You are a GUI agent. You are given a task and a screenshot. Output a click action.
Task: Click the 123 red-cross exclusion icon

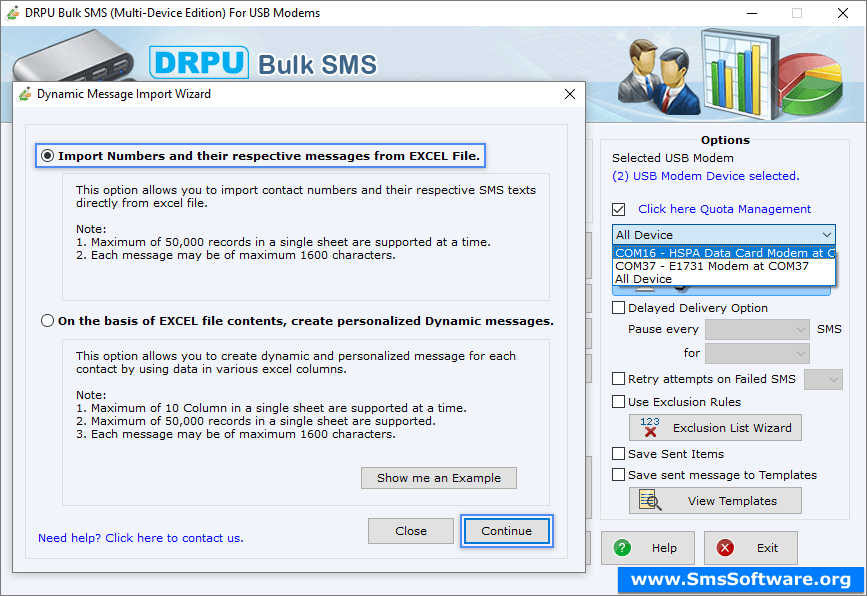[650, 427]
